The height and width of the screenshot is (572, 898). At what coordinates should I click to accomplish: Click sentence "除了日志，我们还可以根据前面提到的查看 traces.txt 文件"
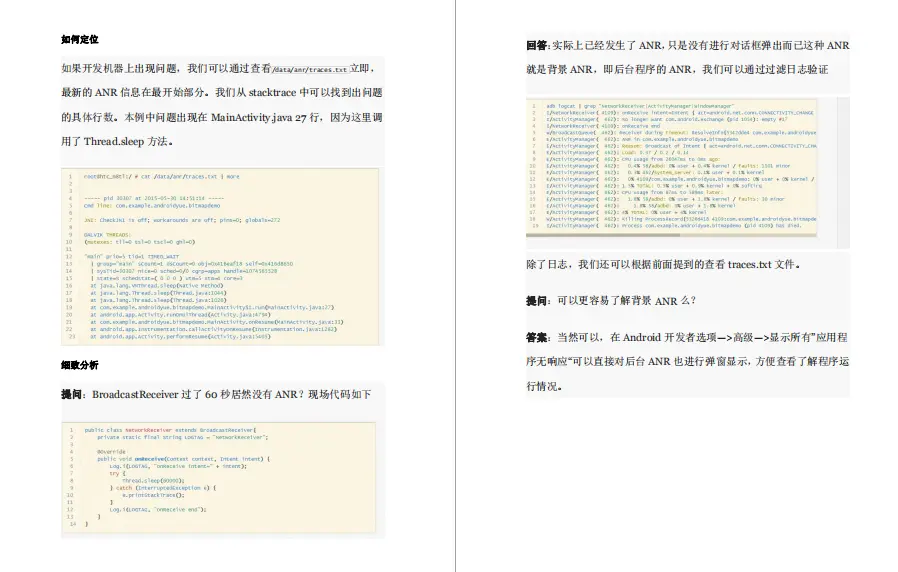coord(663,265)
